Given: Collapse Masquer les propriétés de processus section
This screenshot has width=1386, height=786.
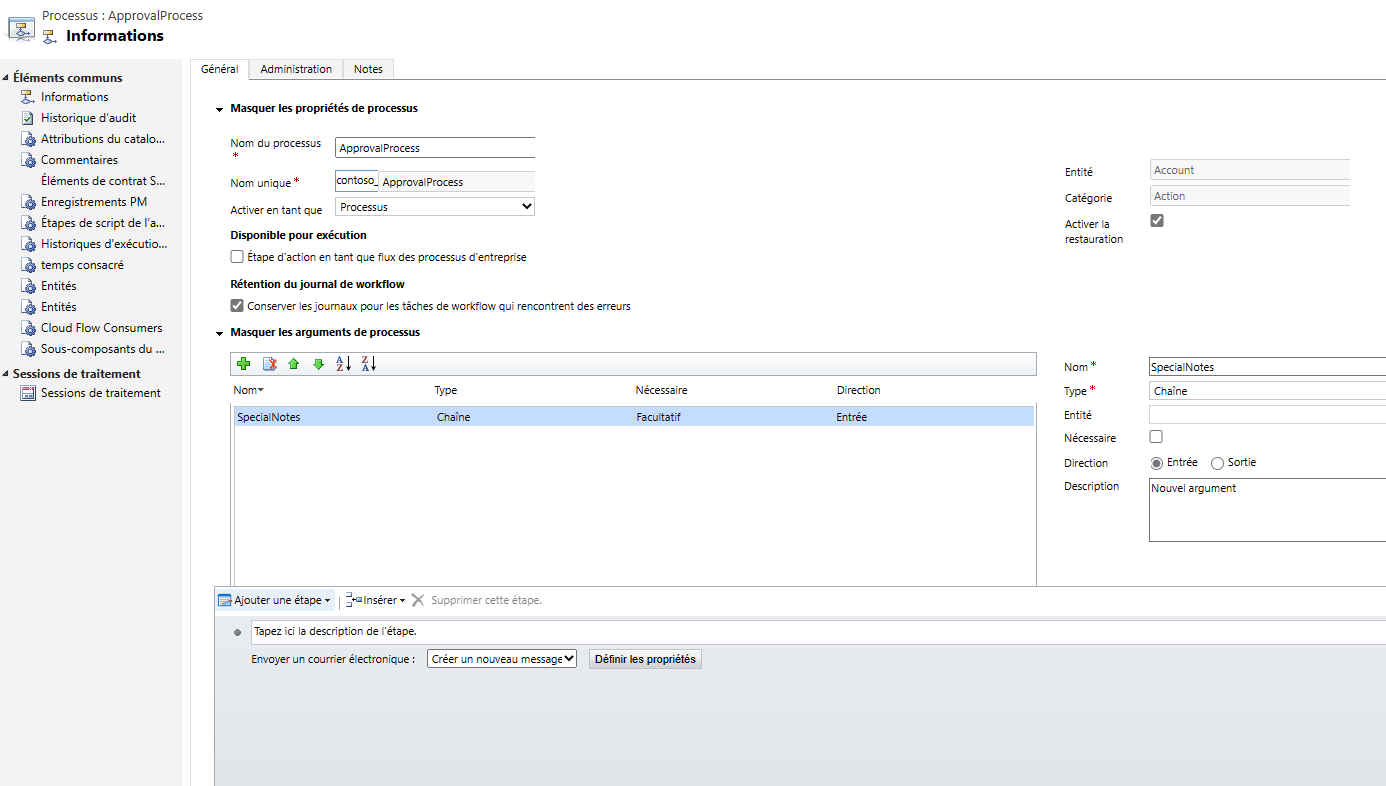Looking at the screenshot, I should pyautogui.click(x=219, y=109).
